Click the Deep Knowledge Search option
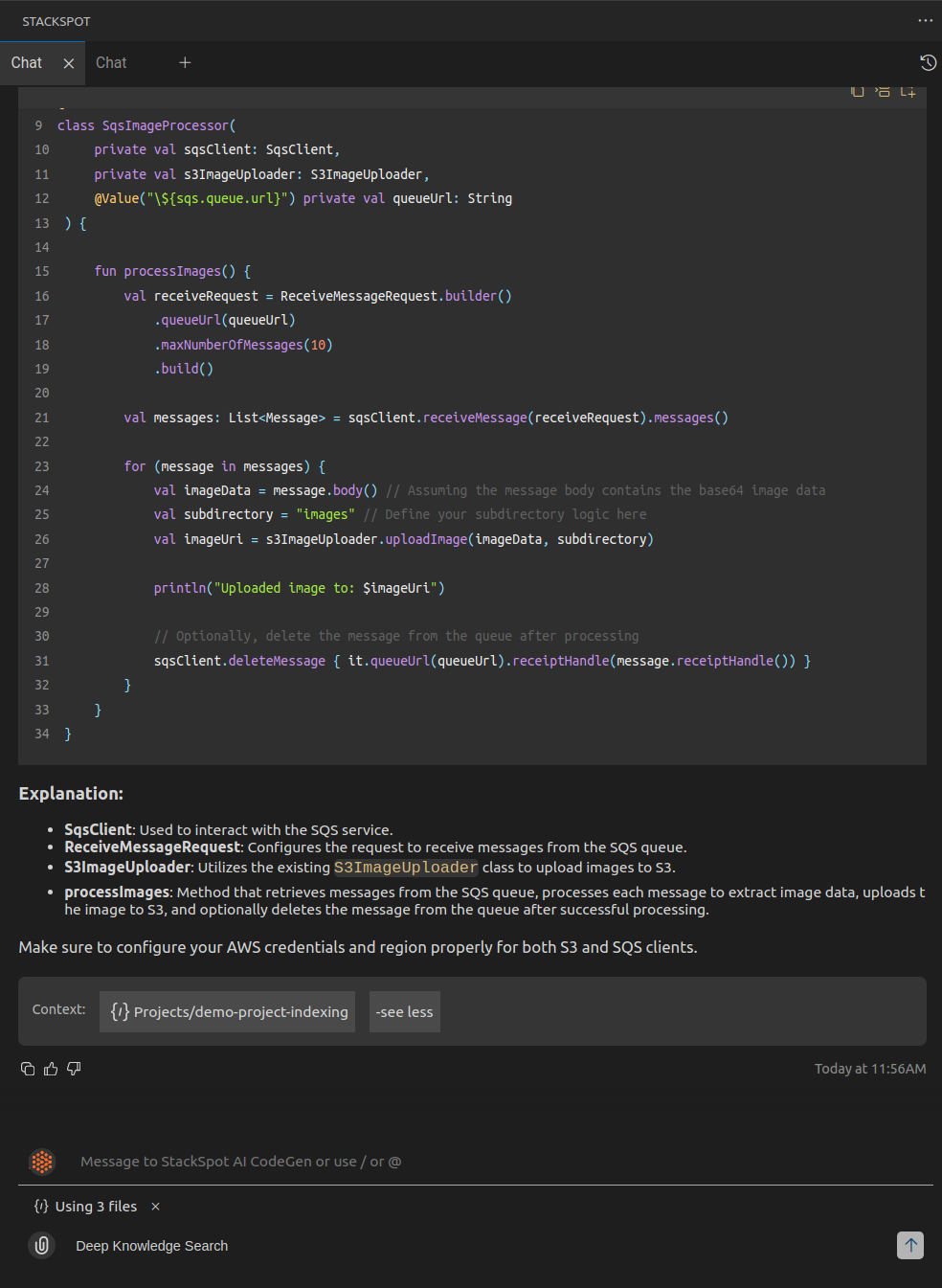 [151, 1246]
